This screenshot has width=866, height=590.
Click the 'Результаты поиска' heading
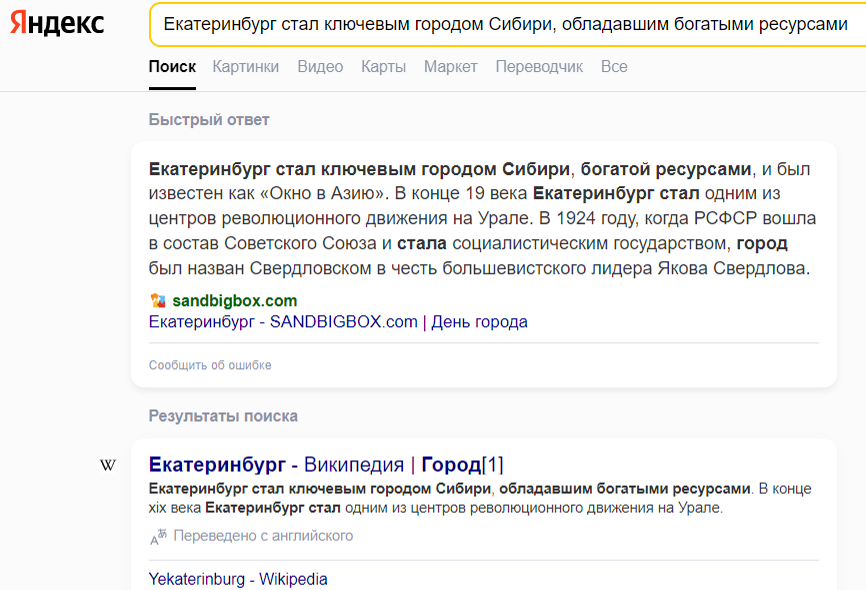[223, 416]
